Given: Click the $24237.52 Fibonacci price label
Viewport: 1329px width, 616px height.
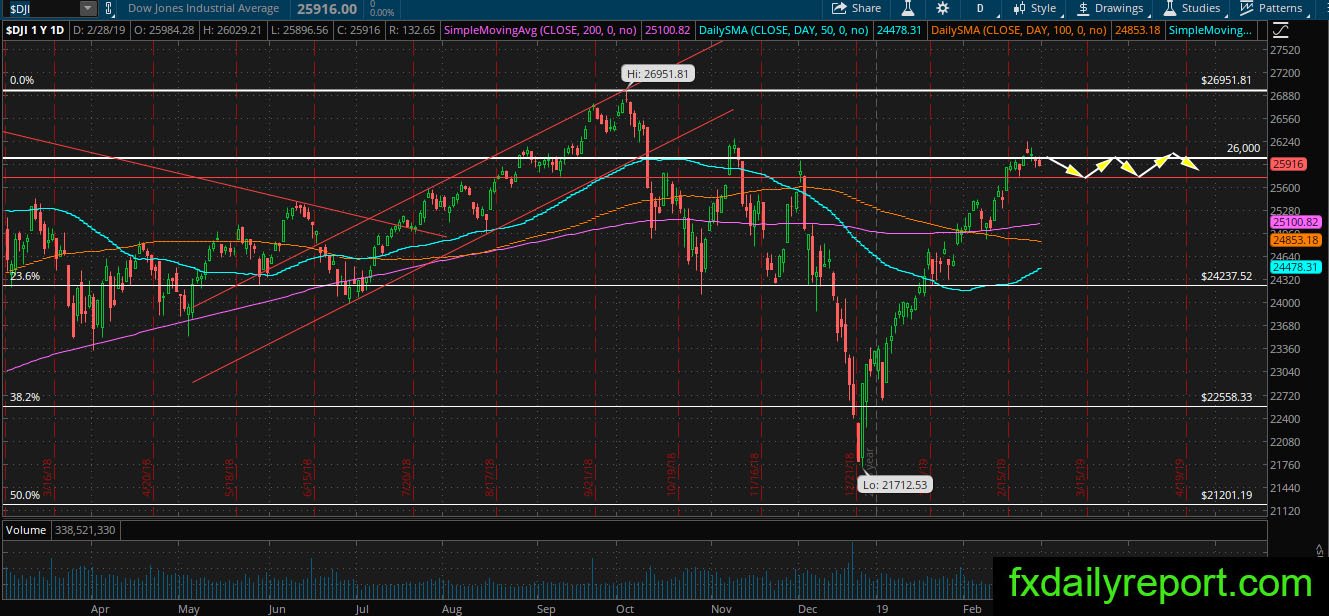Looking at the screenshot, I should pos(1226,276).
